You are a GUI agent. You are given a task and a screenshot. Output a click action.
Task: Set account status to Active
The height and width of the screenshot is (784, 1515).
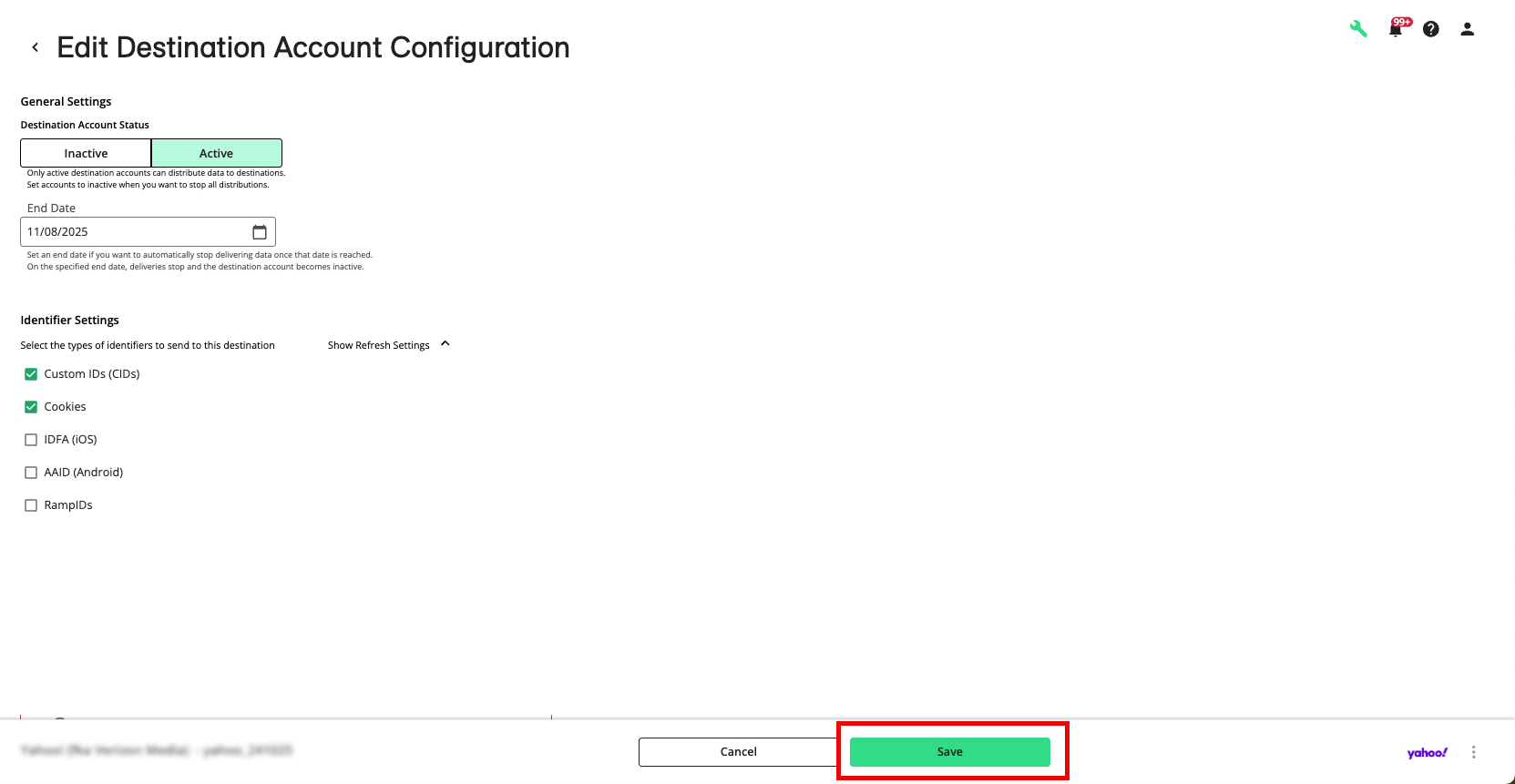(x=216, y=153)
